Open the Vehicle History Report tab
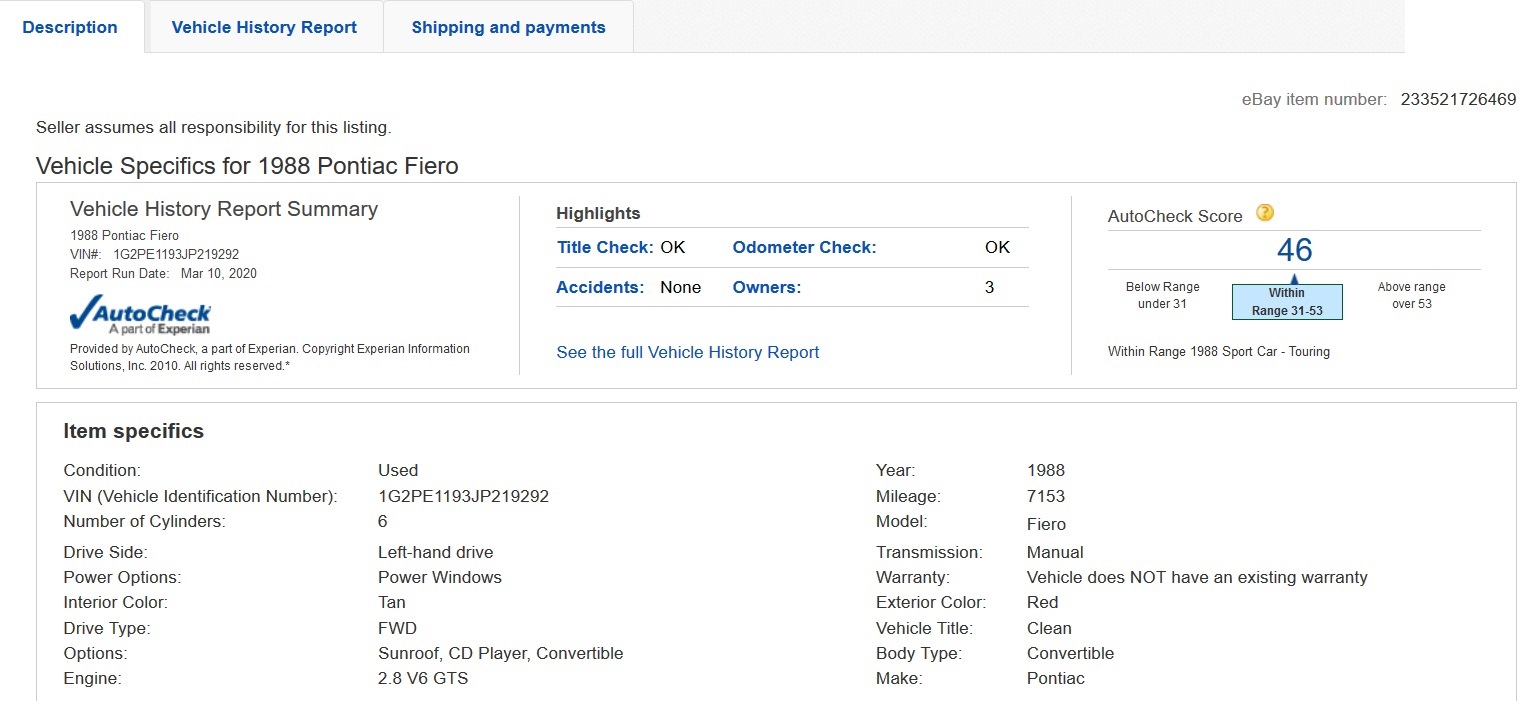Screen dimensions: 1520x701 [264, 27]
